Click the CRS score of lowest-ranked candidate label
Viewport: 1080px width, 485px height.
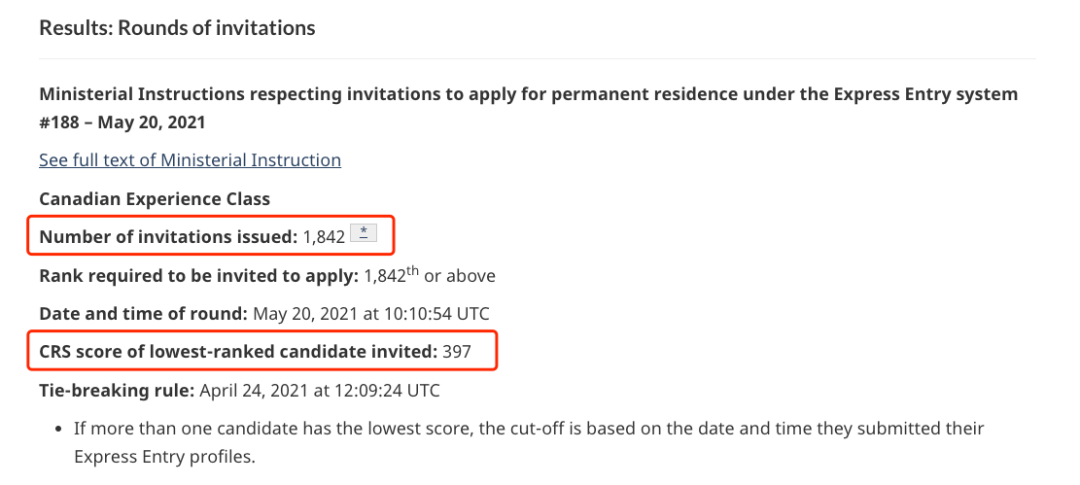tap(238, 351)
